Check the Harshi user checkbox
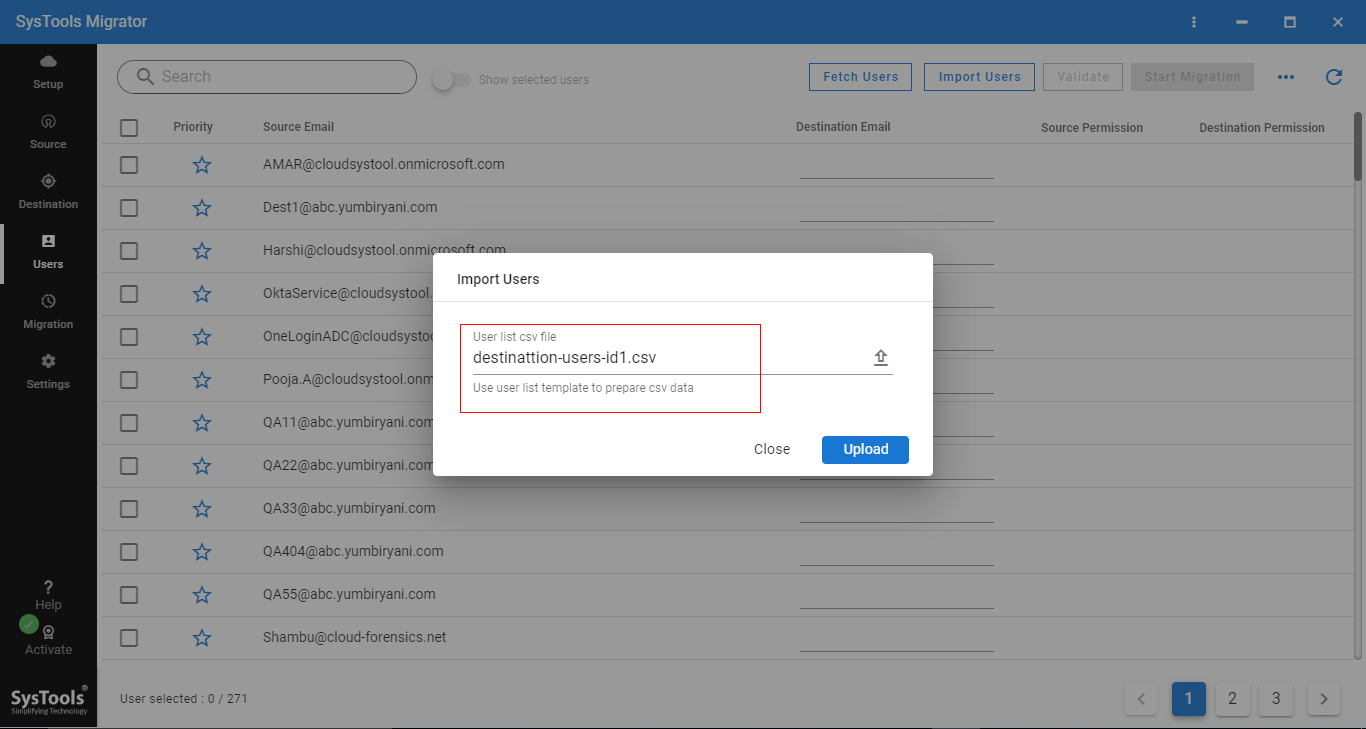 click(x=129, y=251)
